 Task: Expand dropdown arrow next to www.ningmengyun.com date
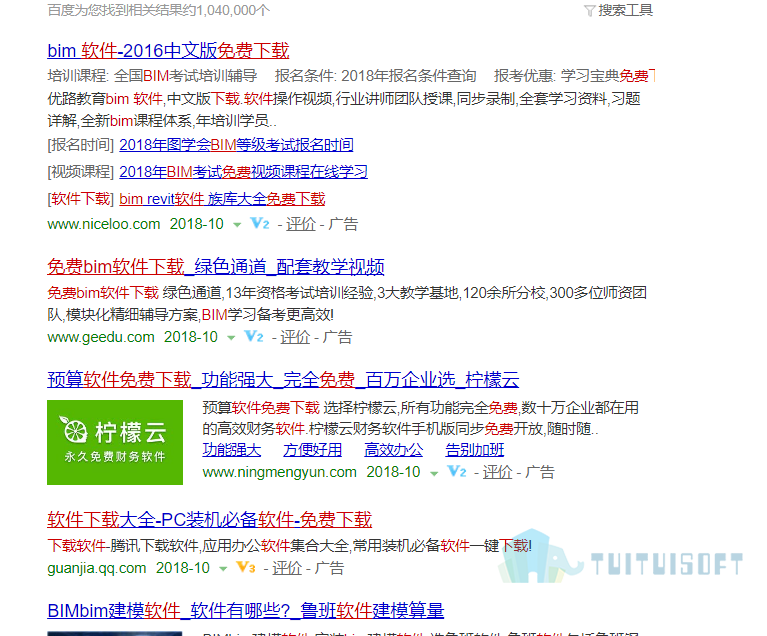click(x=434, y=473)
